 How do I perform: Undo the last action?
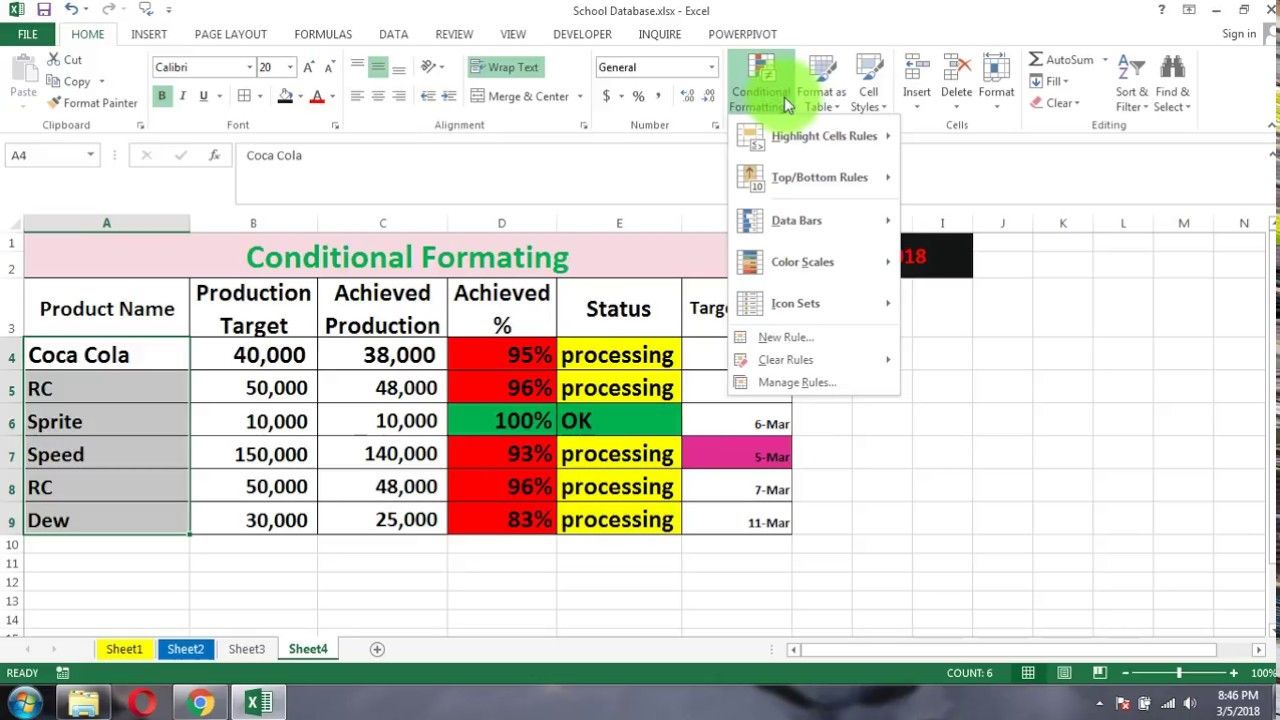[x=71, y=11]
